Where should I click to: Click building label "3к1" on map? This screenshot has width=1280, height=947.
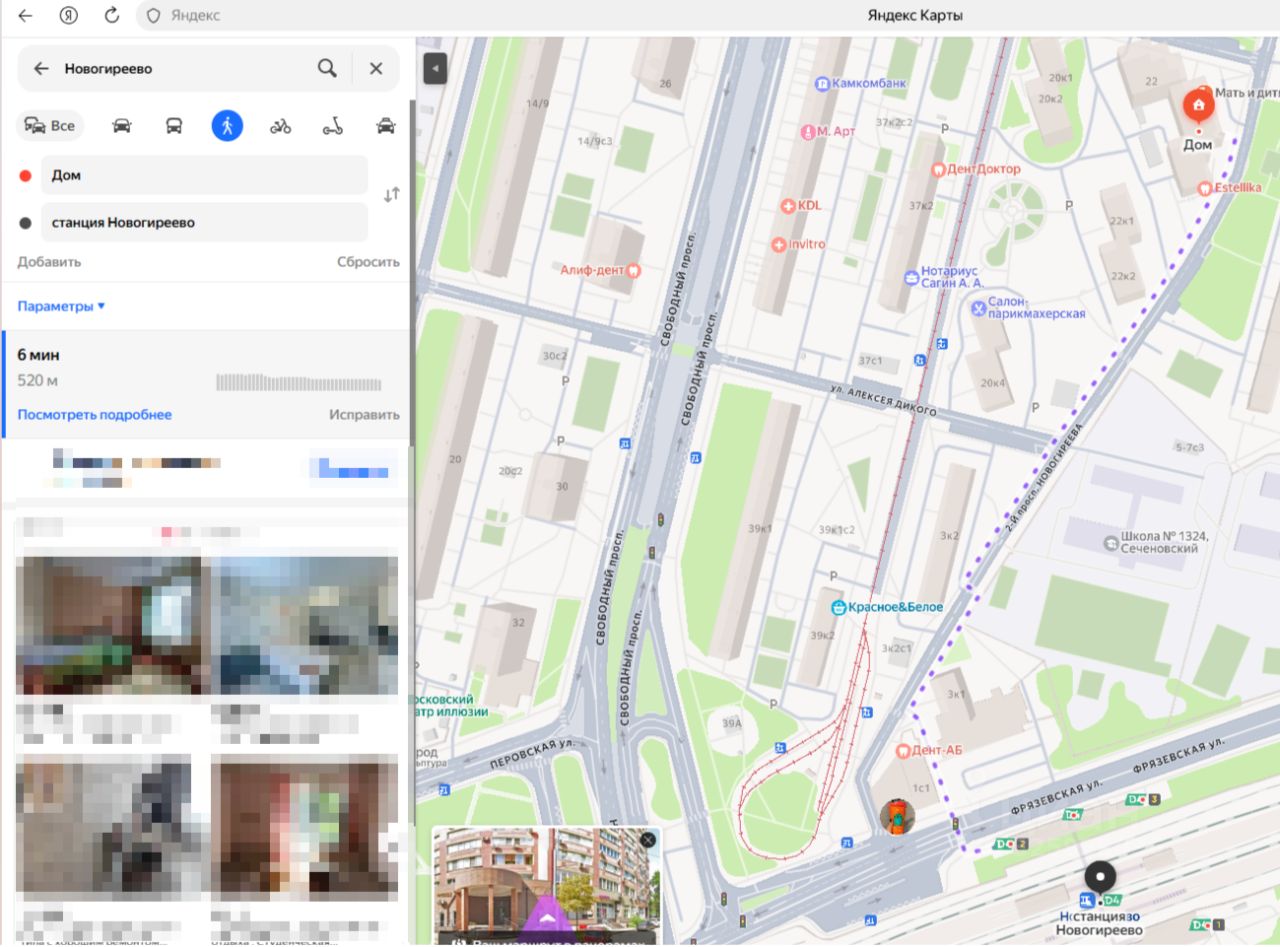958,694
